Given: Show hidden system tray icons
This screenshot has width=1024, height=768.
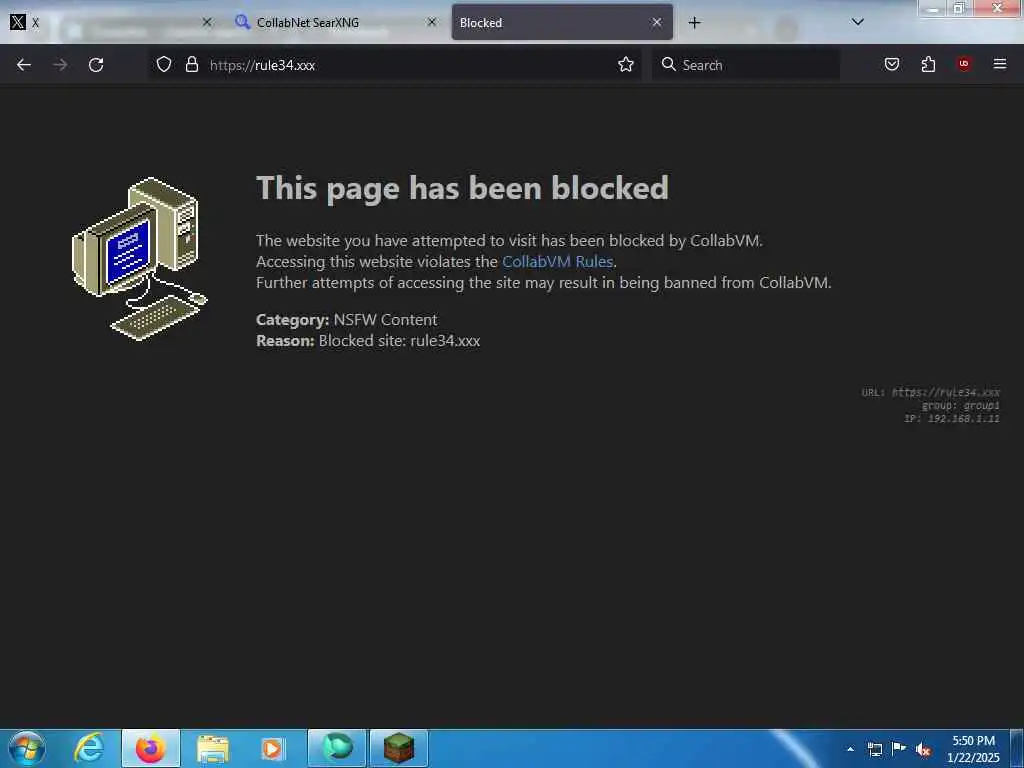Looking at the screenshot, I should click(x=850, y=750).
